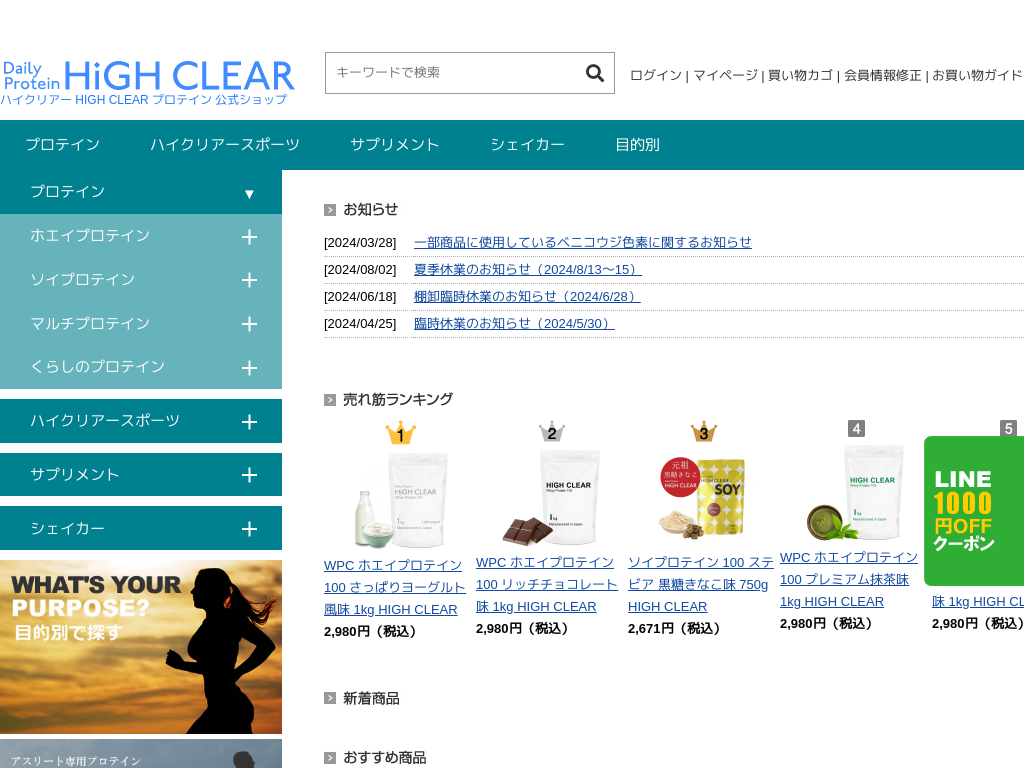
Task: Click the ホエイプロテイン sidebar label
Action: pos(90,236)
